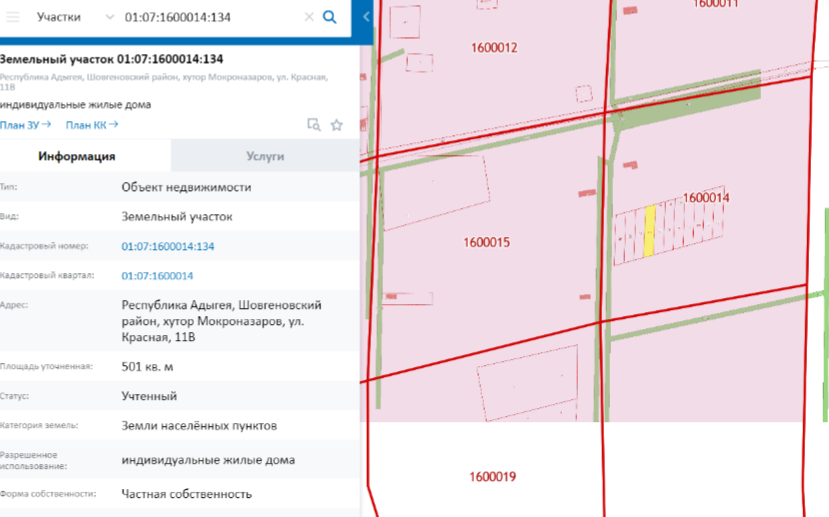Screen dimensions: 829x517
Task: Collapse the side panel with arrow
Action: click(x=366, y=17)
